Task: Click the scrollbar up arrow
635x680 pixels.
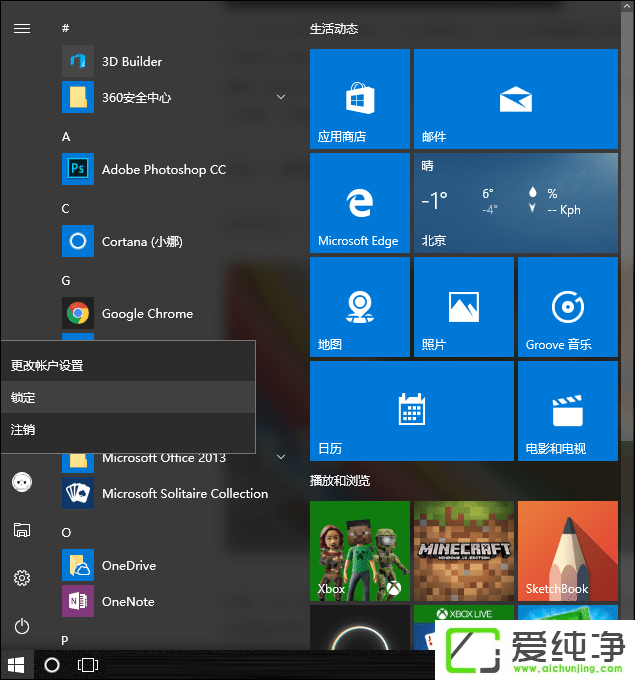Action: pos(627,6)
